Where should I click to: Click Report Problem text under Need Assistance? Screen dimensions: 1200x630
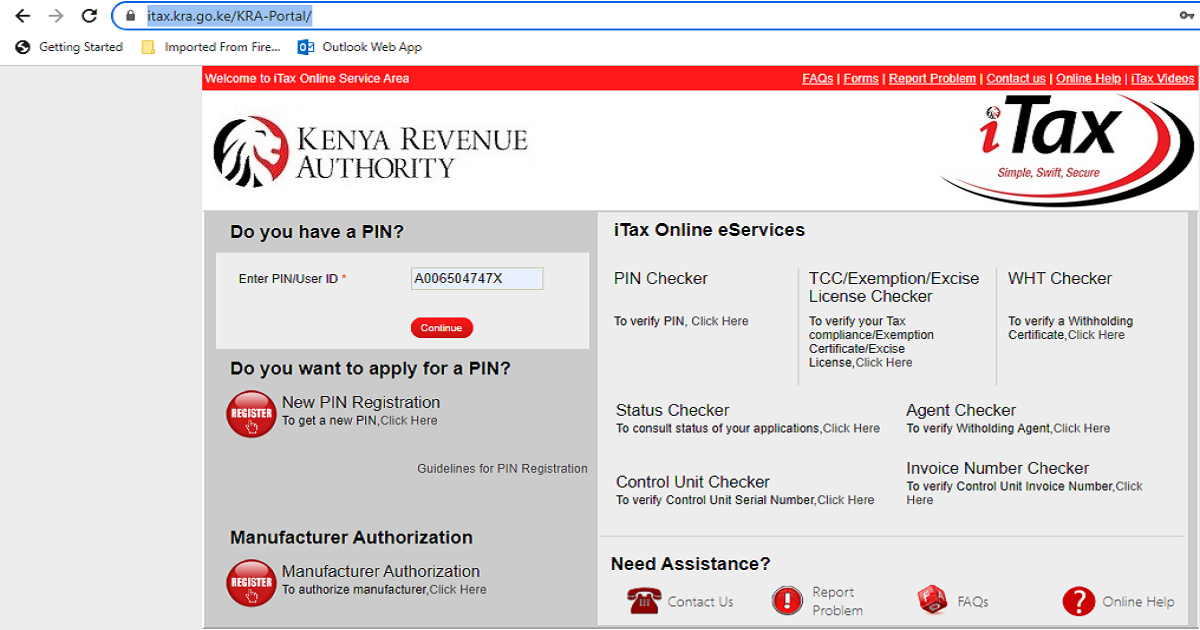[838, 601]
